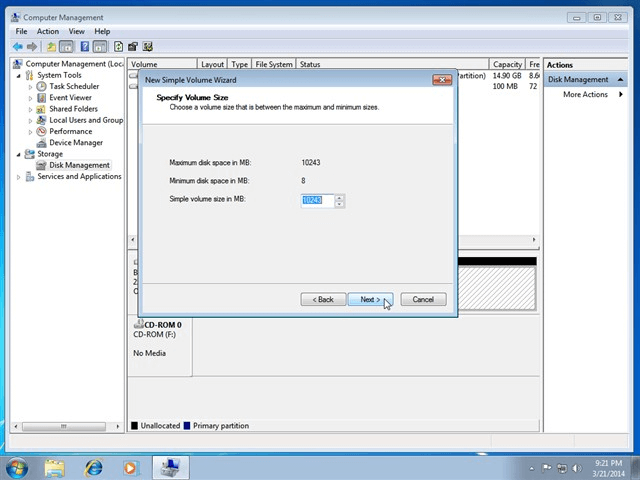Click the Storage node icon
This screenshot has width=640, height=480.
pyautogui.click(x=29, y=154)
